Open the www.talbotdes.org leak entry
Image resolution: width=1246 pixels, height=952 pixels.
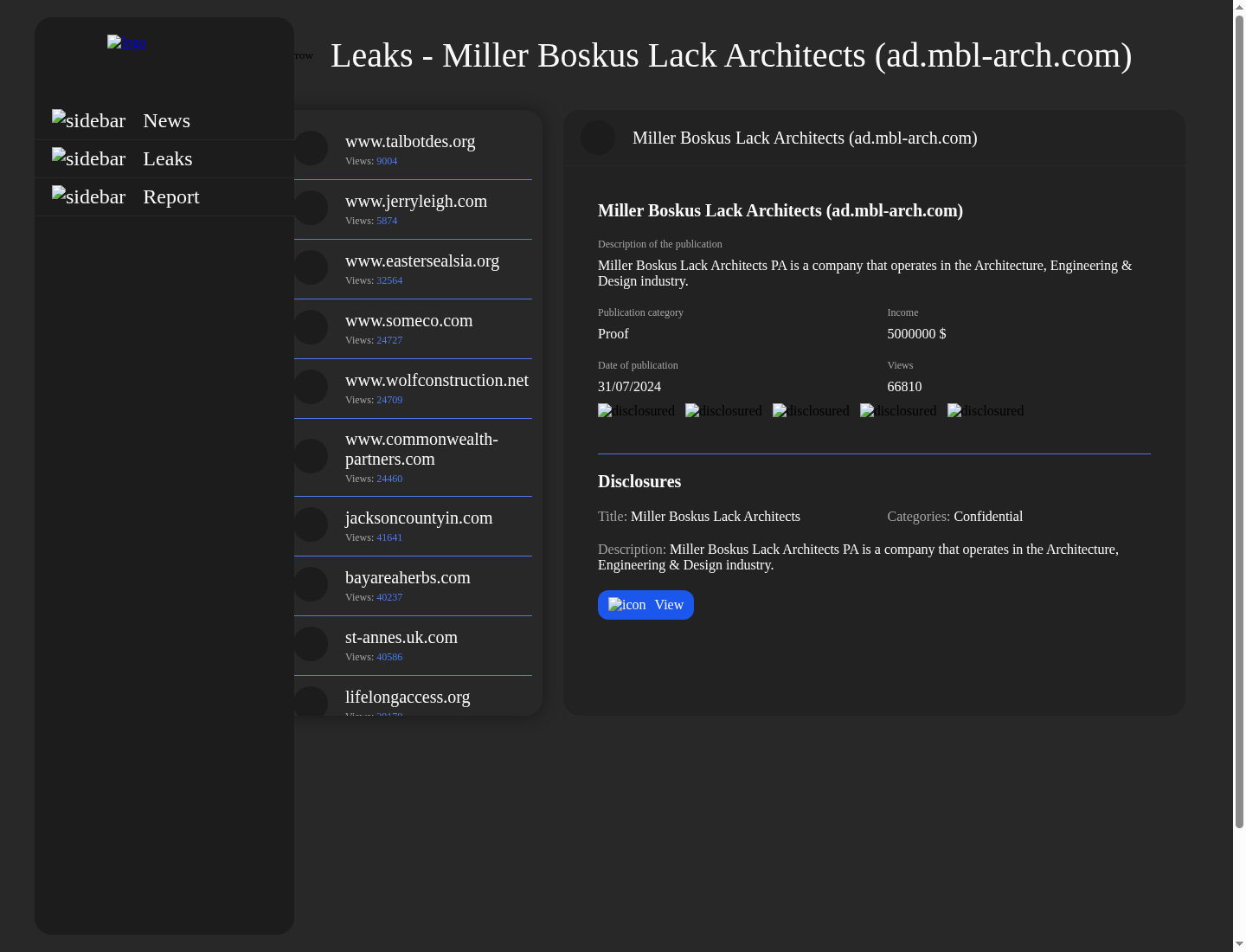point(413,150)
